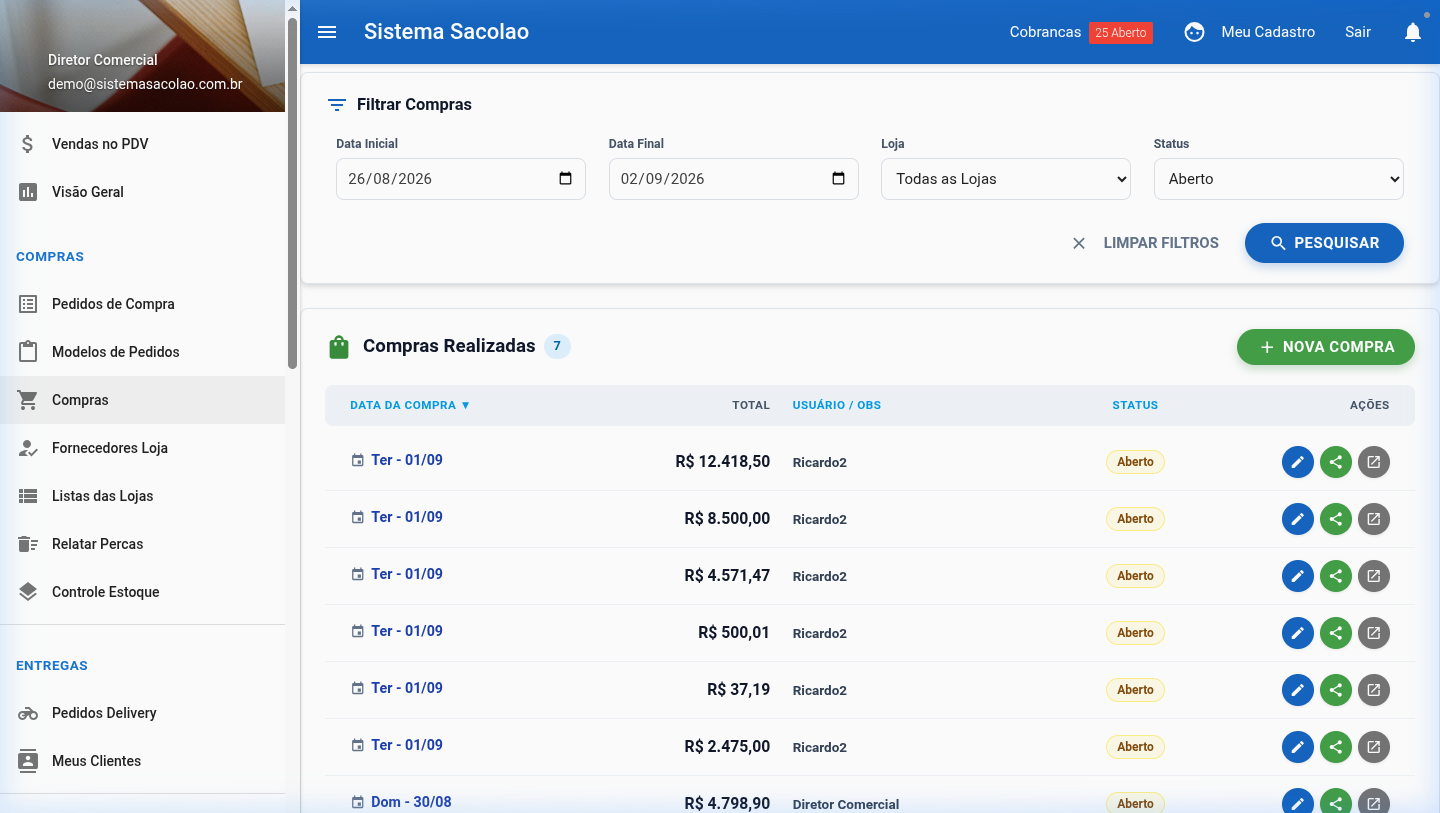Expand the Loja dropdown
This screenshot has height=813, width=1440.
pyautogui.click(x=1006, y=179)
